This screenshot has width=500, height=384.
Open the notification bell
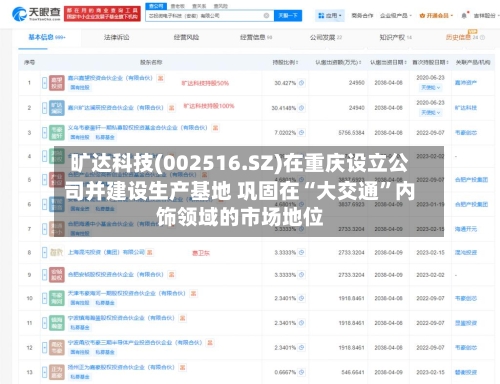464,16
